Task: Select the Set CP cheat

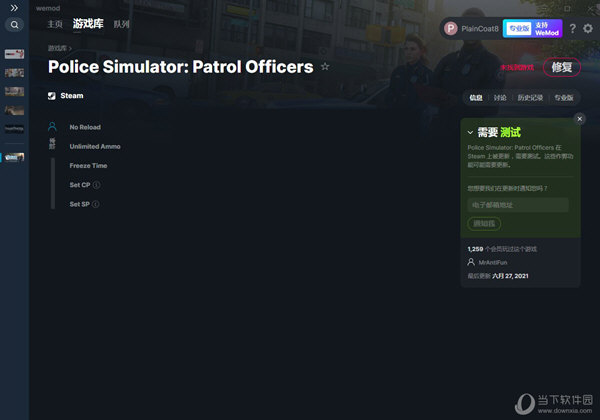Action: pyautogui.click(x=80, y=185)
